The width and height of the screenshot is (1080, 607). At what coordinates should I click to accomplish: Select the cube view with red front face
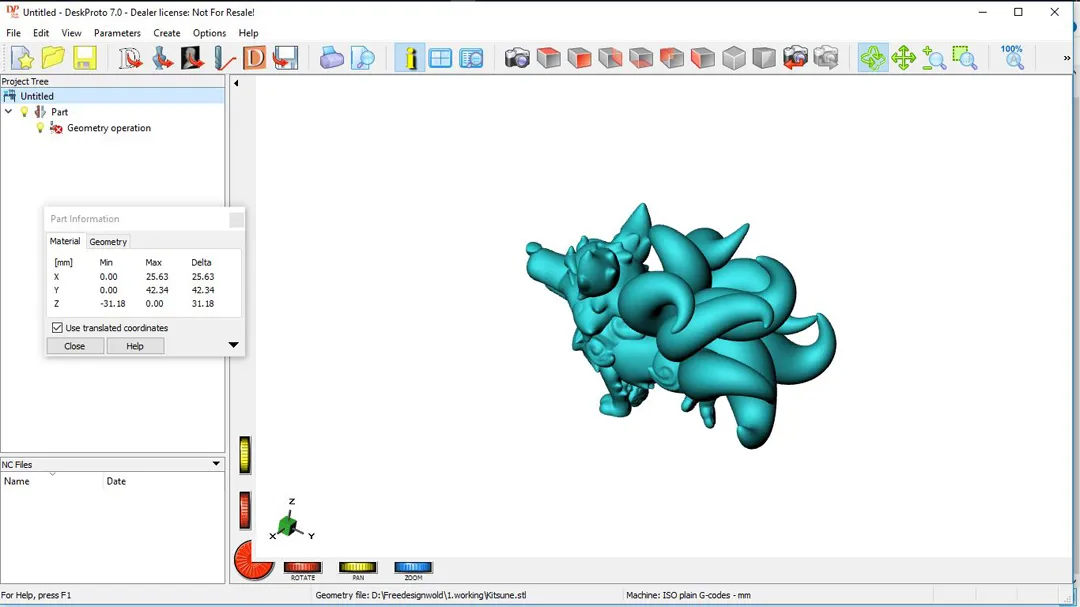coord(579,58)
